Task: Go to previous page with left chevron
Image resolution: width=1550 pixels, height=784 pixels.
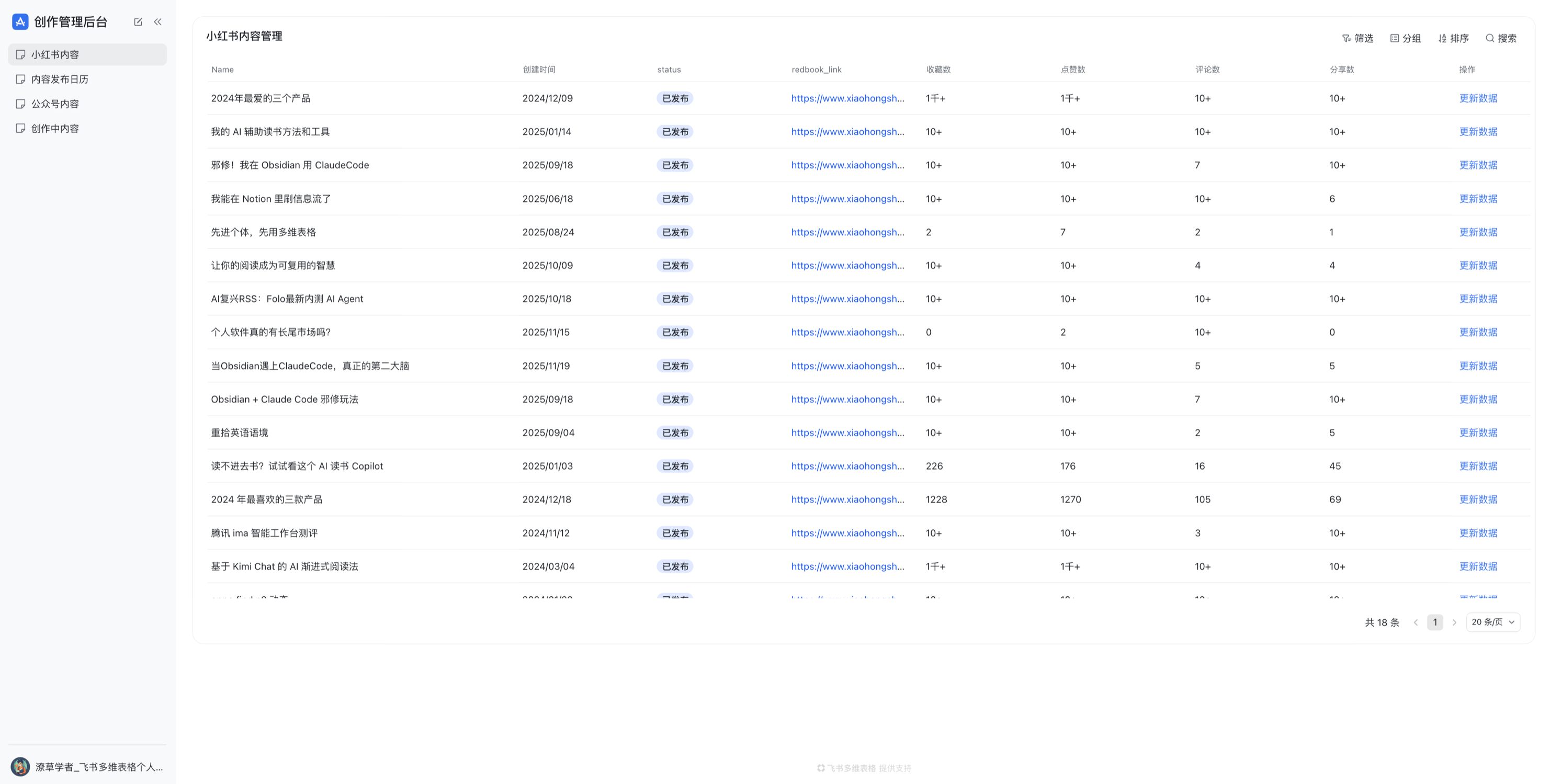Action: pos(1416,623)
